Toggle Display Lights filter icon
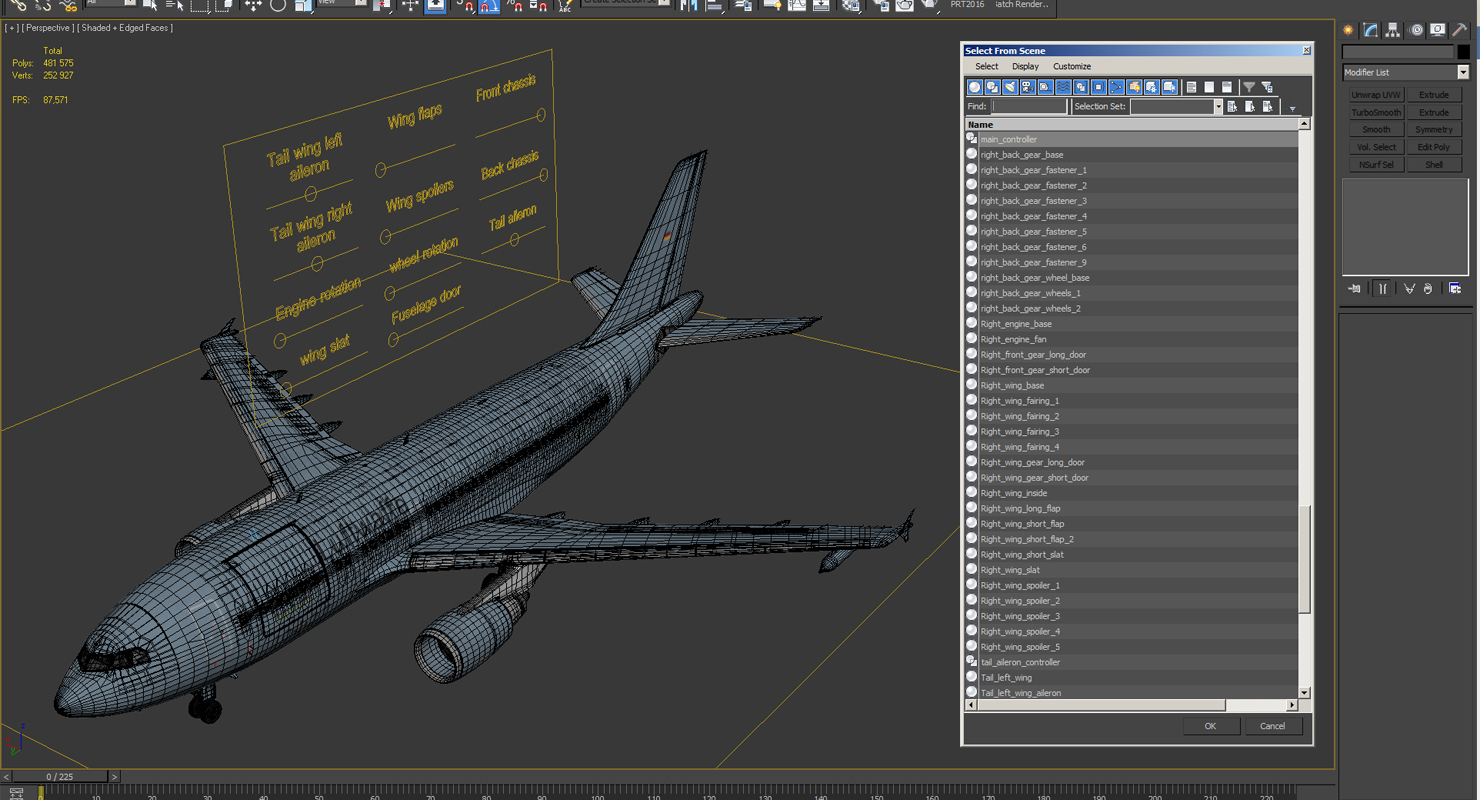 (1010, 87)
